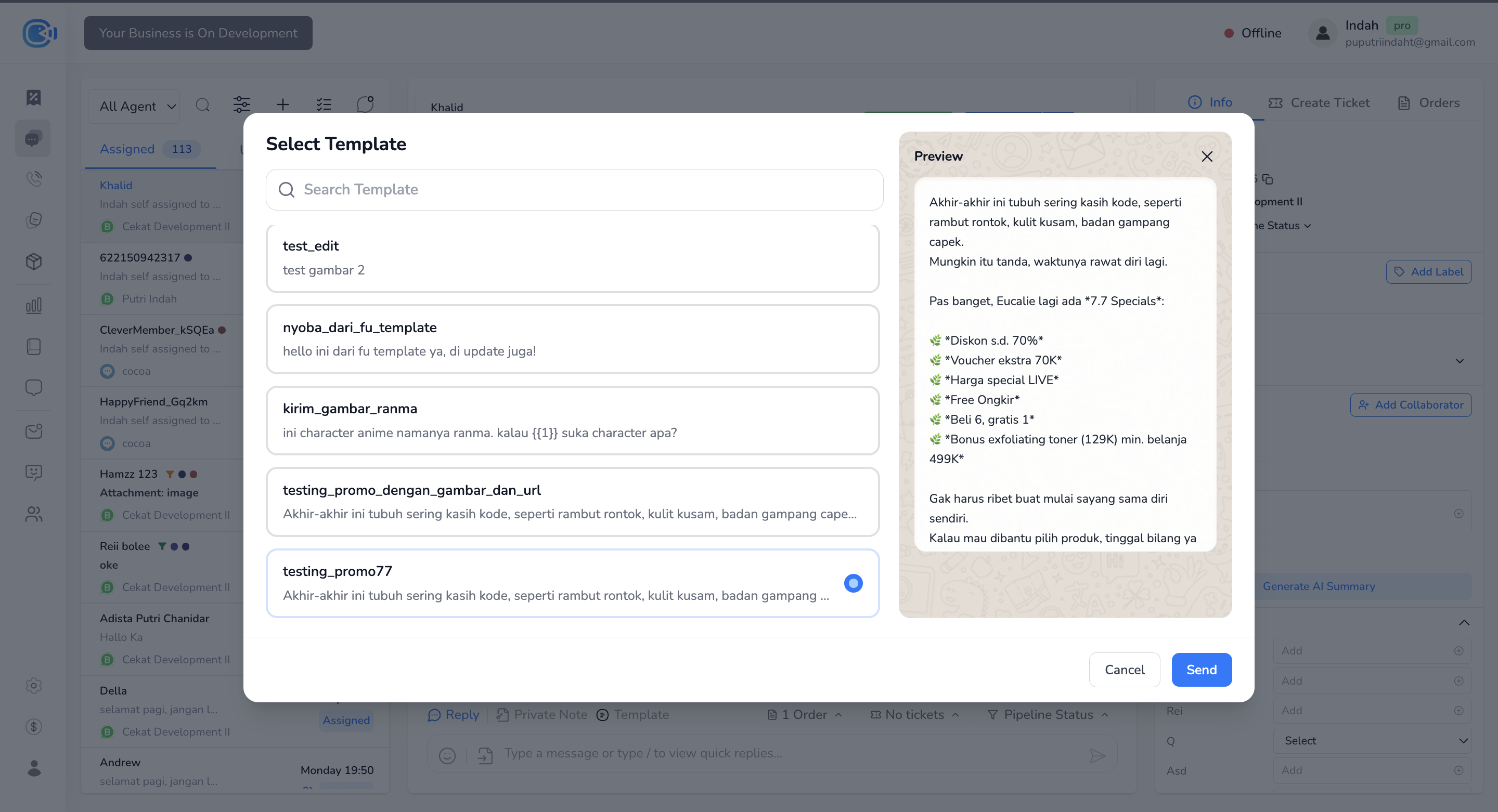Choose the kirim_gambar_ranma template
1498x812 pixels.
(572, 420)
